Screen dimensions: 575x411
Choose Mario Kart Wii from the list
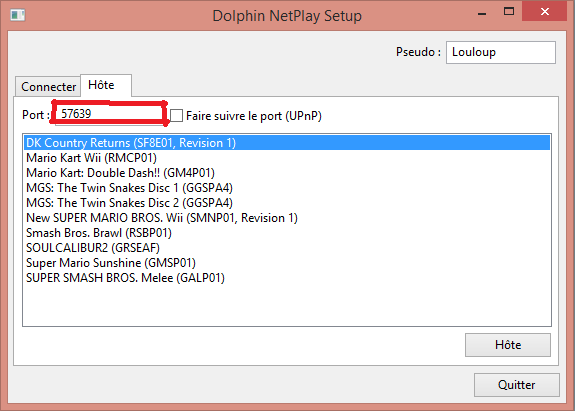click(x=287, y=158)
